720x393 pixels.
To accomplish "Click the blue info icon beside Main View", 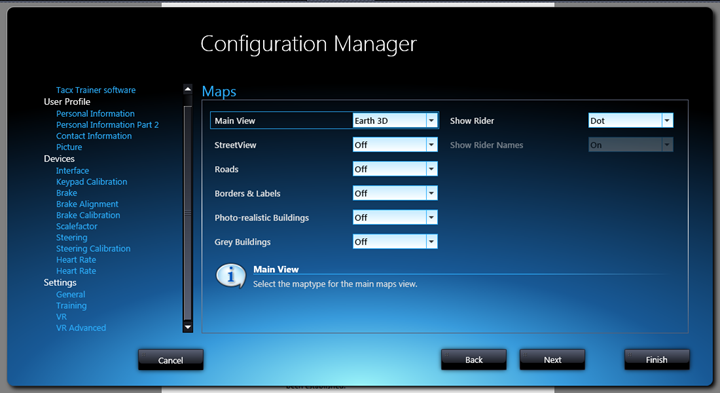I will [x=231, y=275].
